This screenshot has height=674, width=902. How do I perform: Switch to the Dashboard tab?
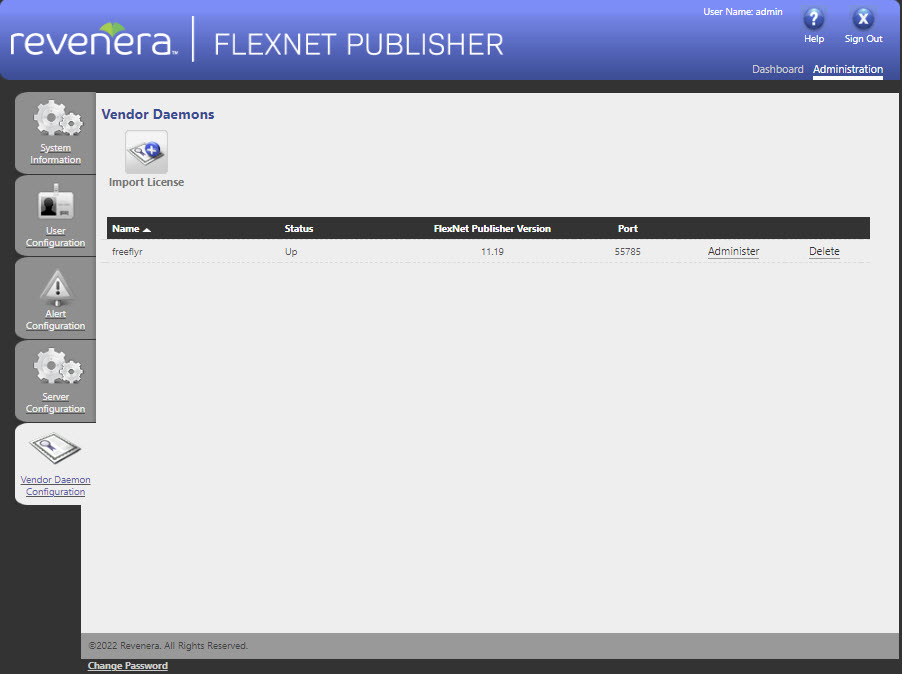(x=777, y=69)
